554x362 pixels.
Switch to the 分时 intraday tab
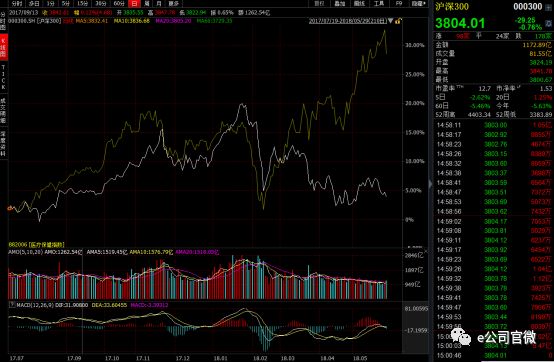click(17, 4)
